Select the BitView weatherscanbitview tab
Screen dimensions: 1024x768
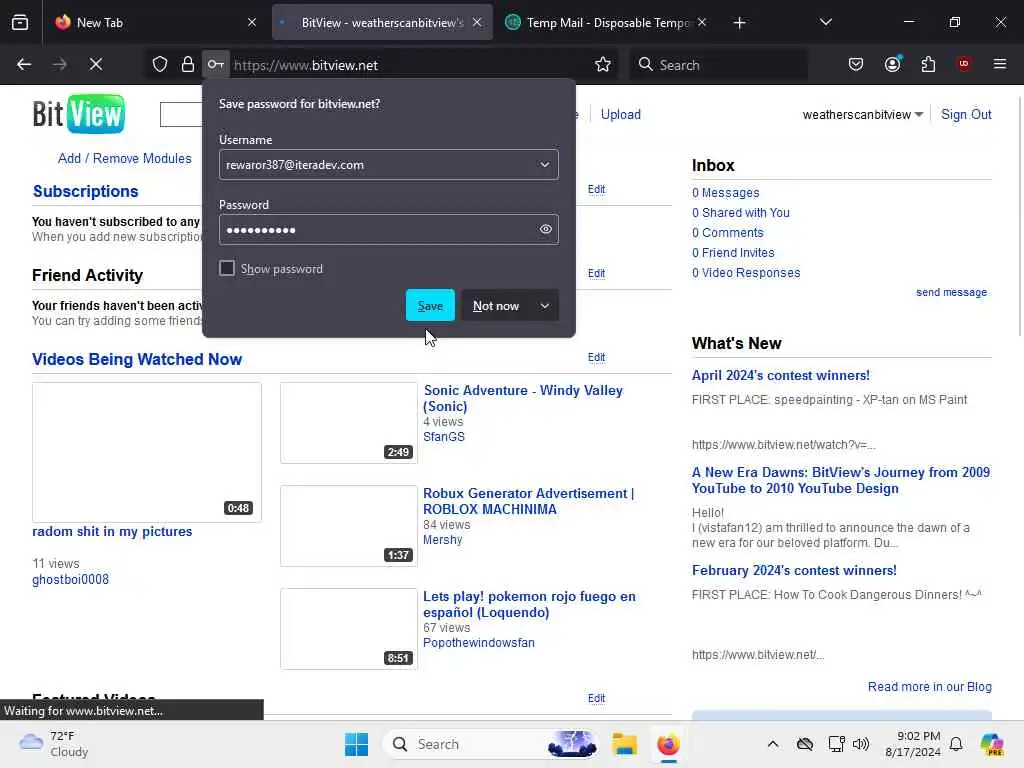[382, 22]
